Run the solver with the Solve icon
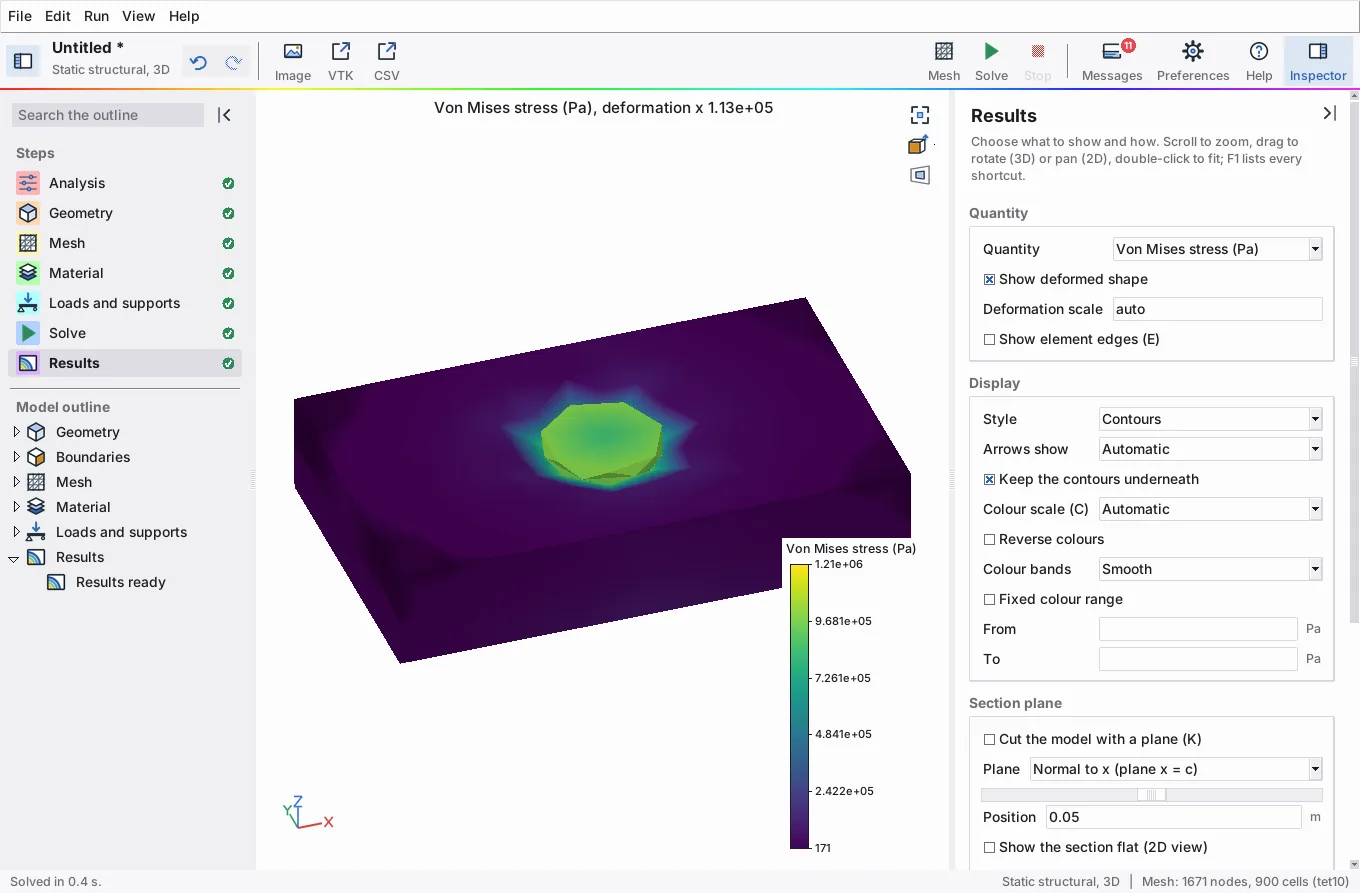Screen dimensions: 1360x893 (991, 61)
